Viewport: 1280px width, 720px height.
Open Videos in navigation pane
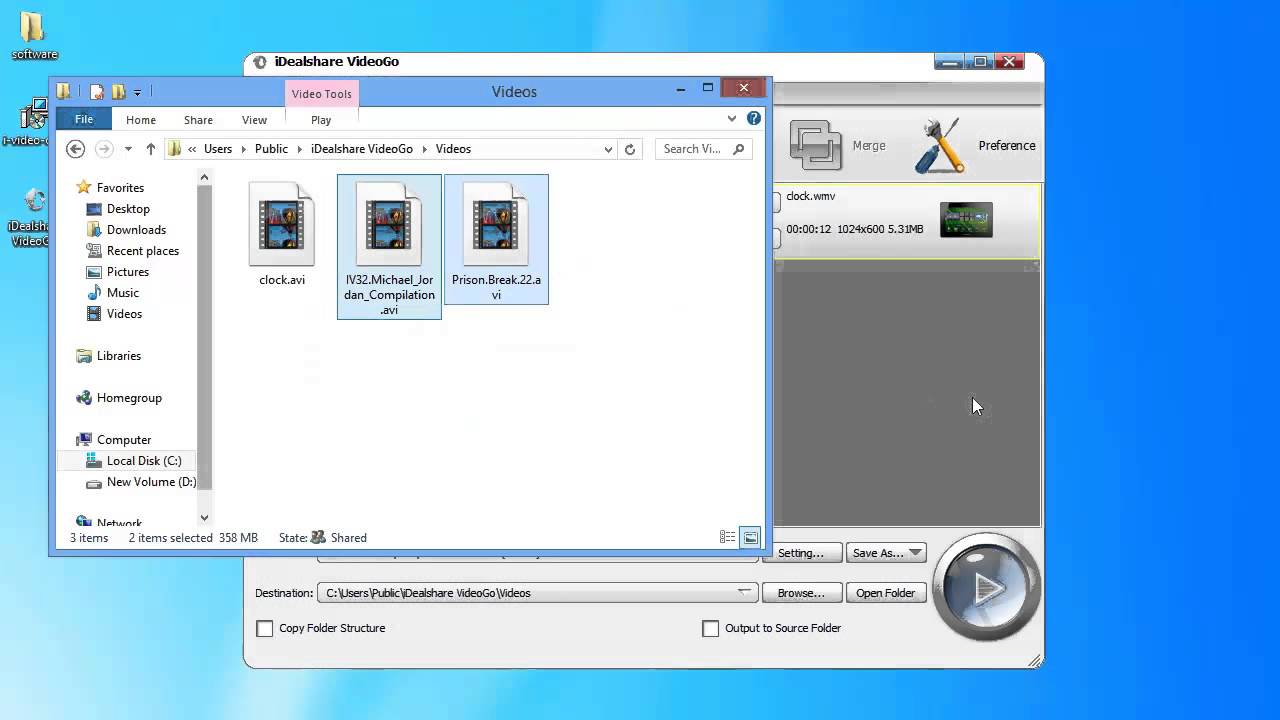(x=124, y=314)
